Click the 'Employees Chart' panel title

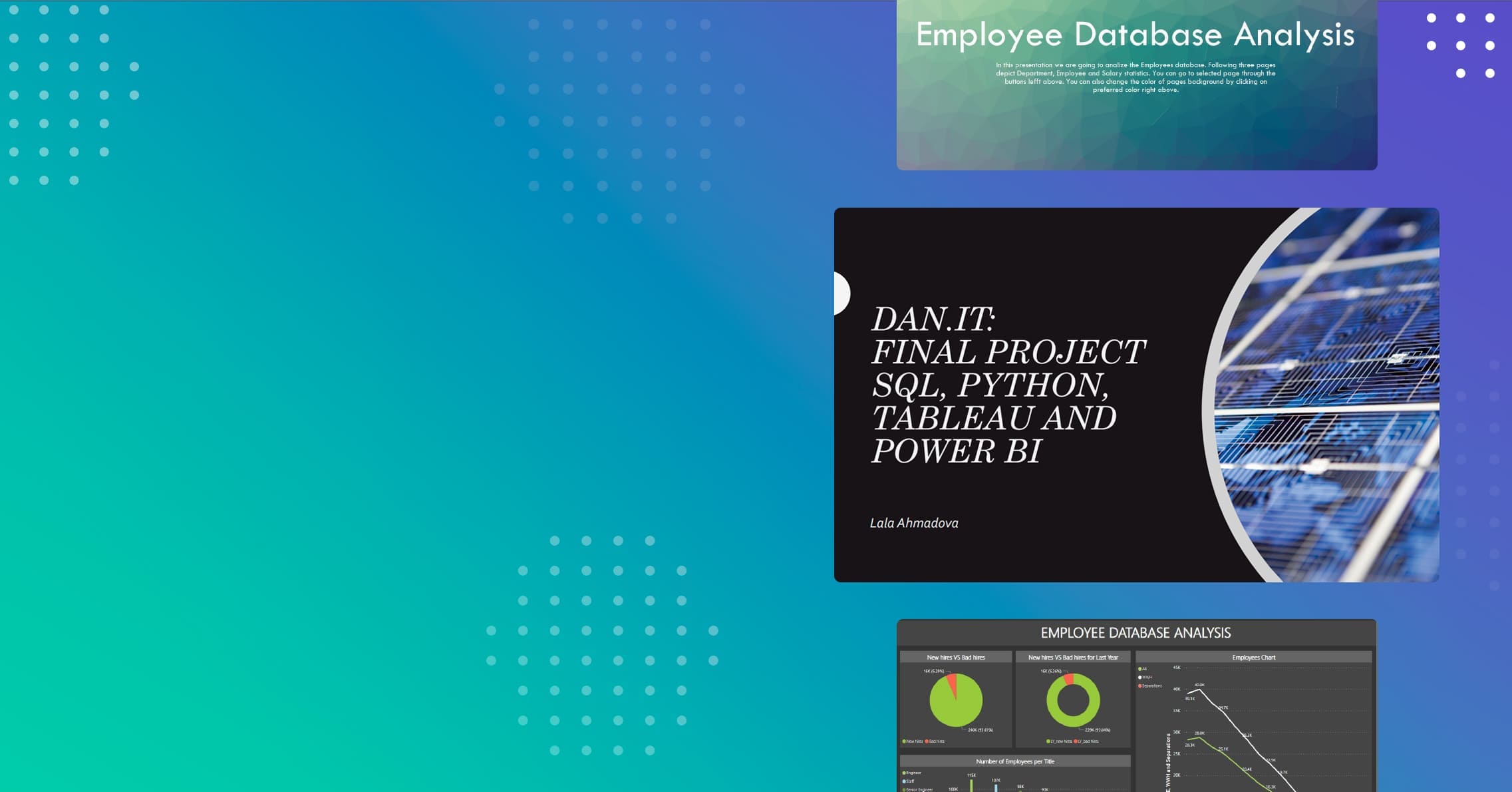tap(1253, 658)
